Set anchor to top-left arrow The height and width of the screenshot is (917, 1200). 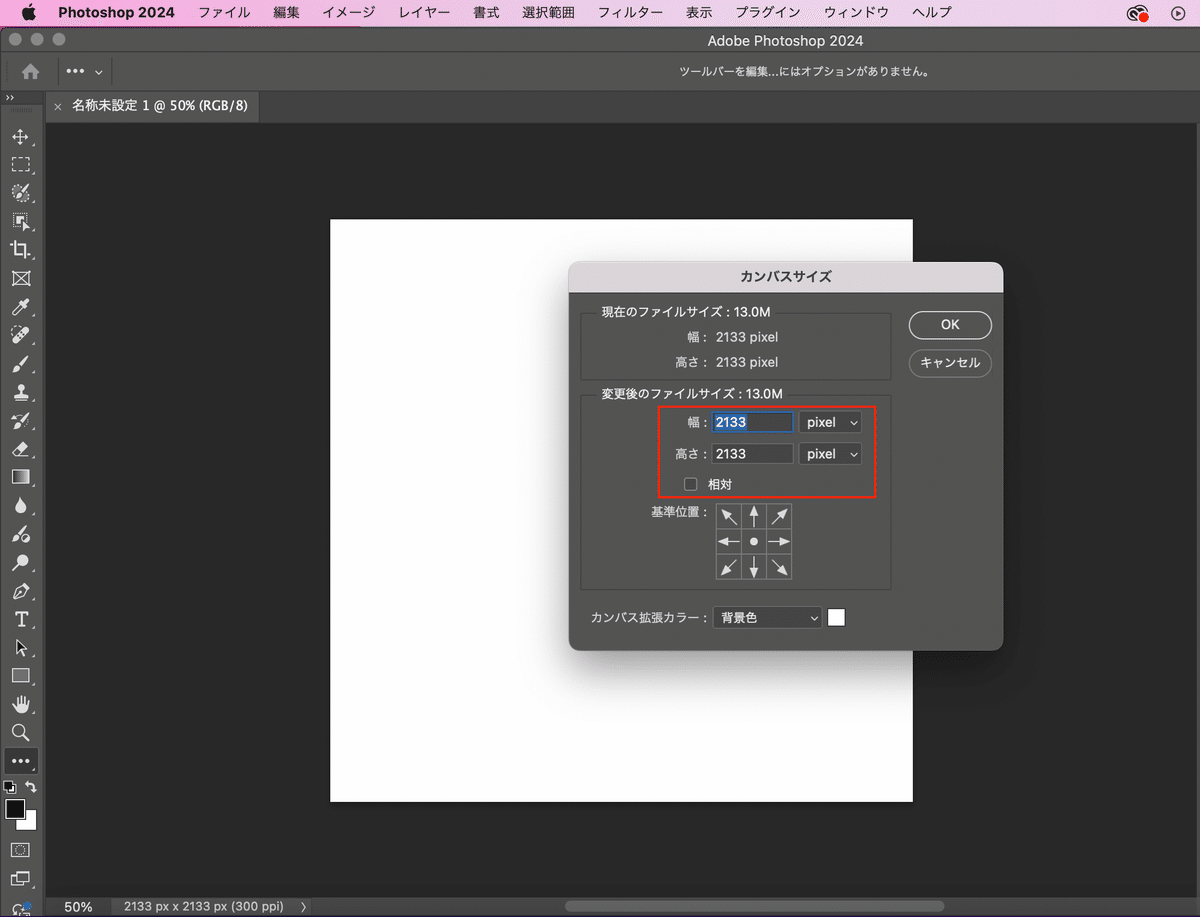click(729, 516)
